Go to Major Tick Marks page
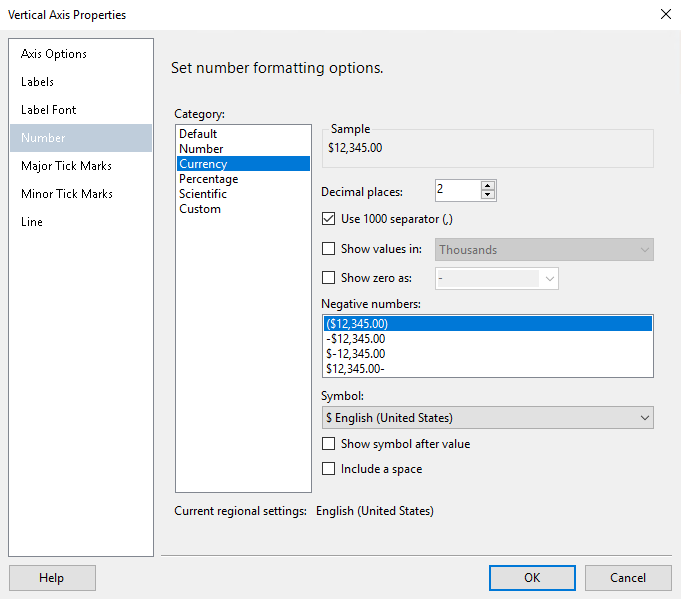This screenshot has width=681, height=599. [66, 166]
